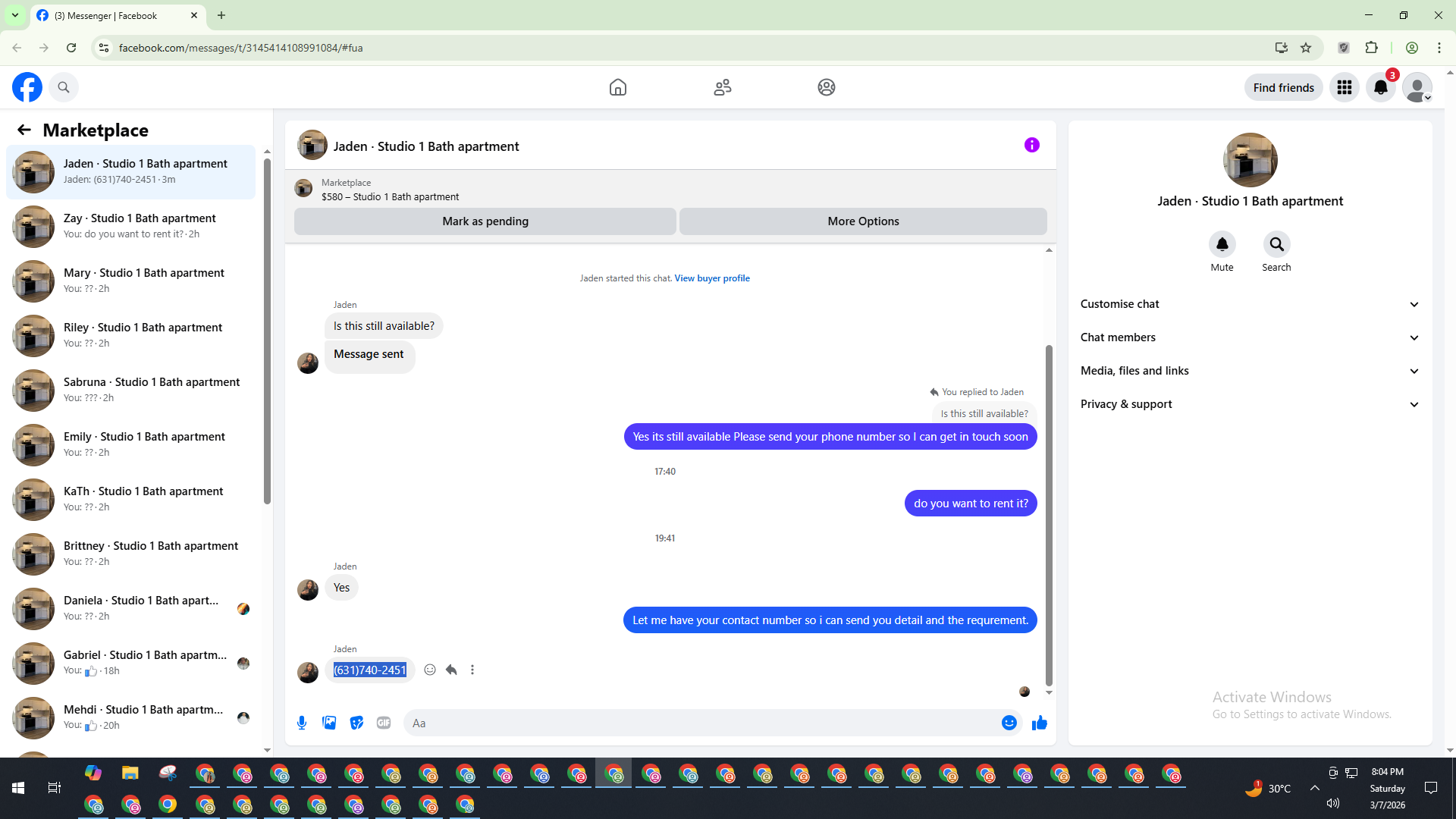This screenshot has height=819, width=1456.
Task: Reply to the phone number message
Action: coord(451,670)
